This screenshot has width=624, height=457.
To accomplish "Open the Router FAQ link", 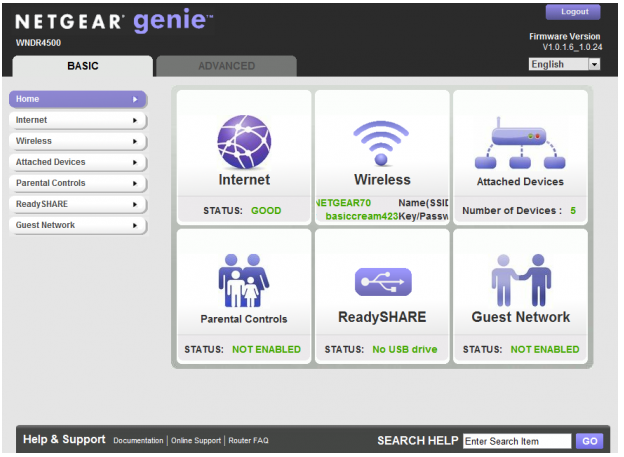I will (x=248, y=441).
